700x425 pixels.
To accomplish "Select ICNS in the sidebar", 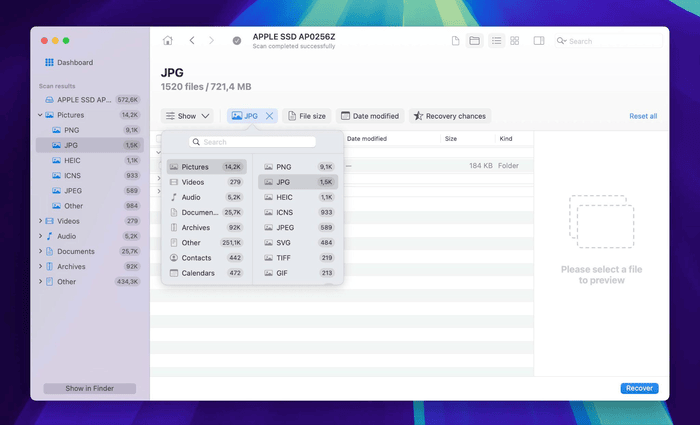I will tap(90, 175).
